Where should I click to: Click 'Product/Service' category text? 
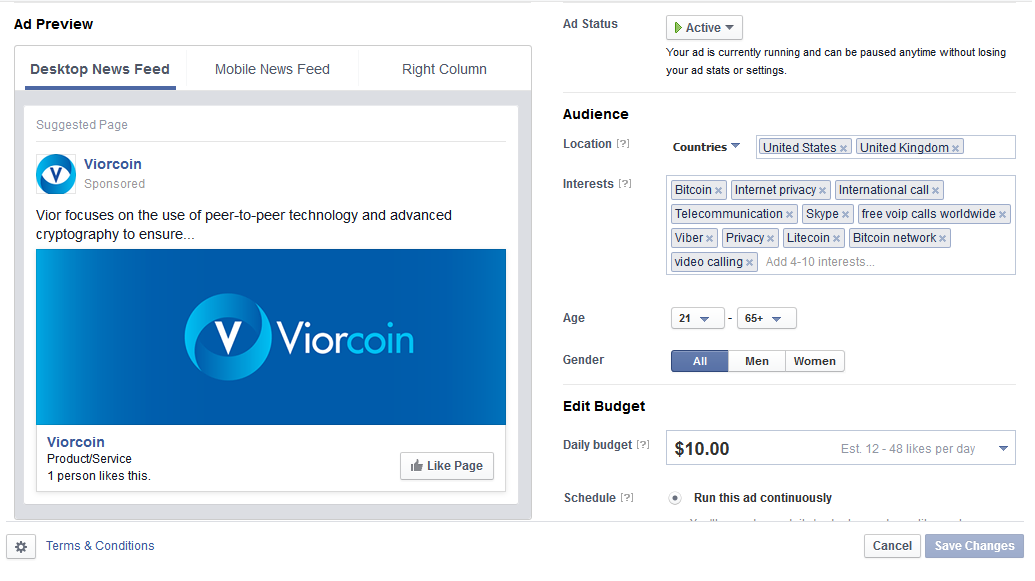[x=89, y=459]
